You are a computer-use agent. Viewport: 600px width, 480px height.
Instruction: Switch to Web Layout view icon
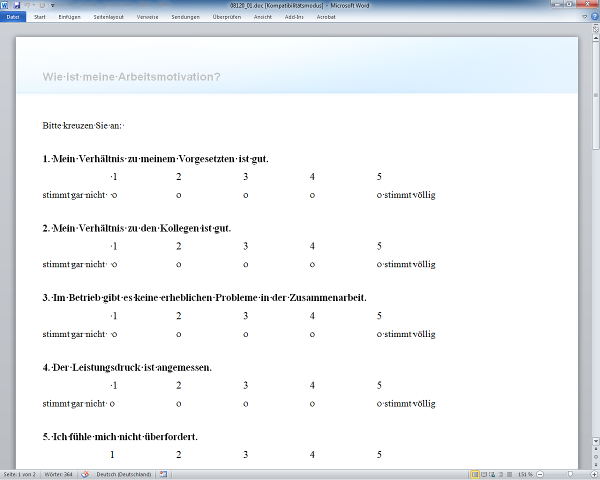pos(492,474)
